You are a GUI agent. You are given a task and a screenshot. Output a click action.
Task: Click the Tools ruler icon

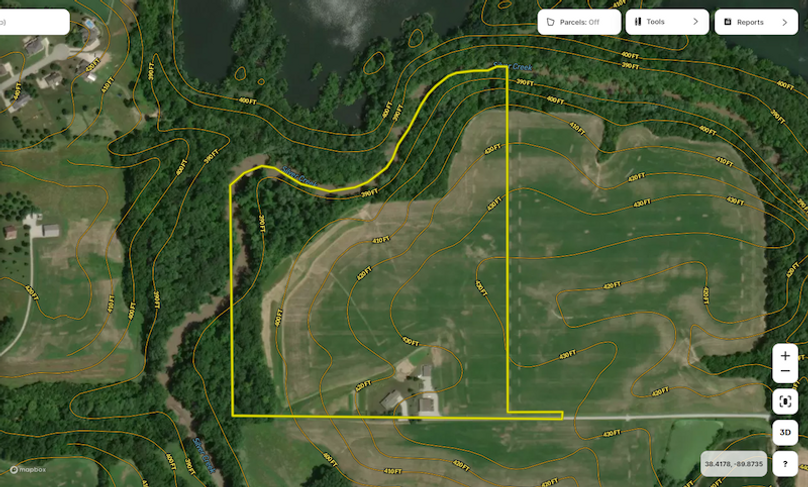(637, 22)
